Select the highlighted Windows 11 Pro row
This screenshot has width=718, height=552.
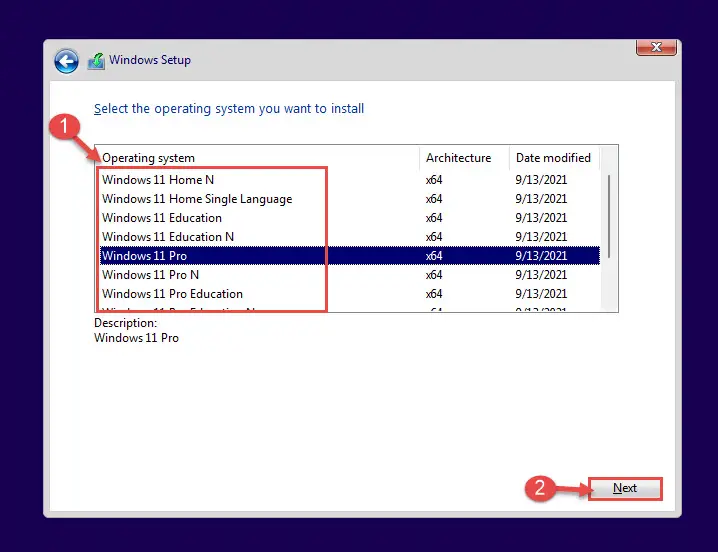pyautogui.click(x=350, y=256)
